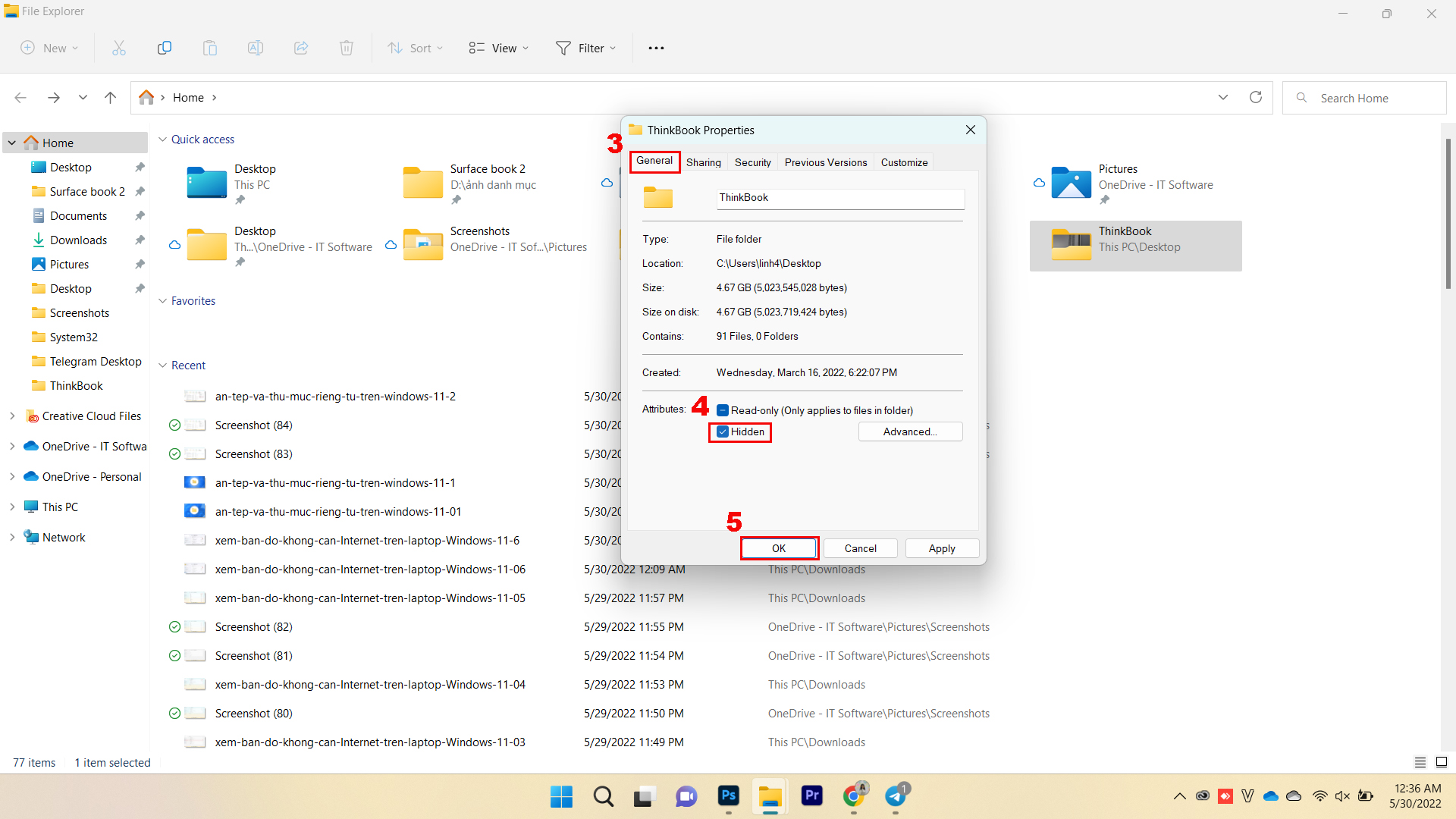
Task: Select the Surface book 2 quick access folder
Action: pos(489,184)
